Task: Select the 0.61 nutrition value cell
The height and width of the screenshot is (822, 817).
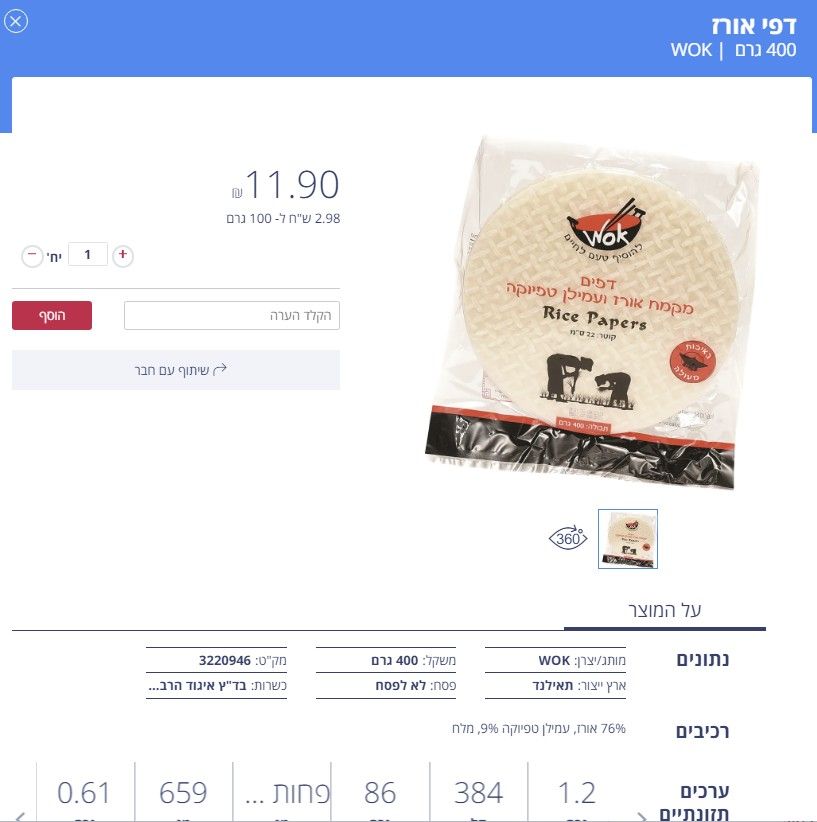Action: (84, 792)
